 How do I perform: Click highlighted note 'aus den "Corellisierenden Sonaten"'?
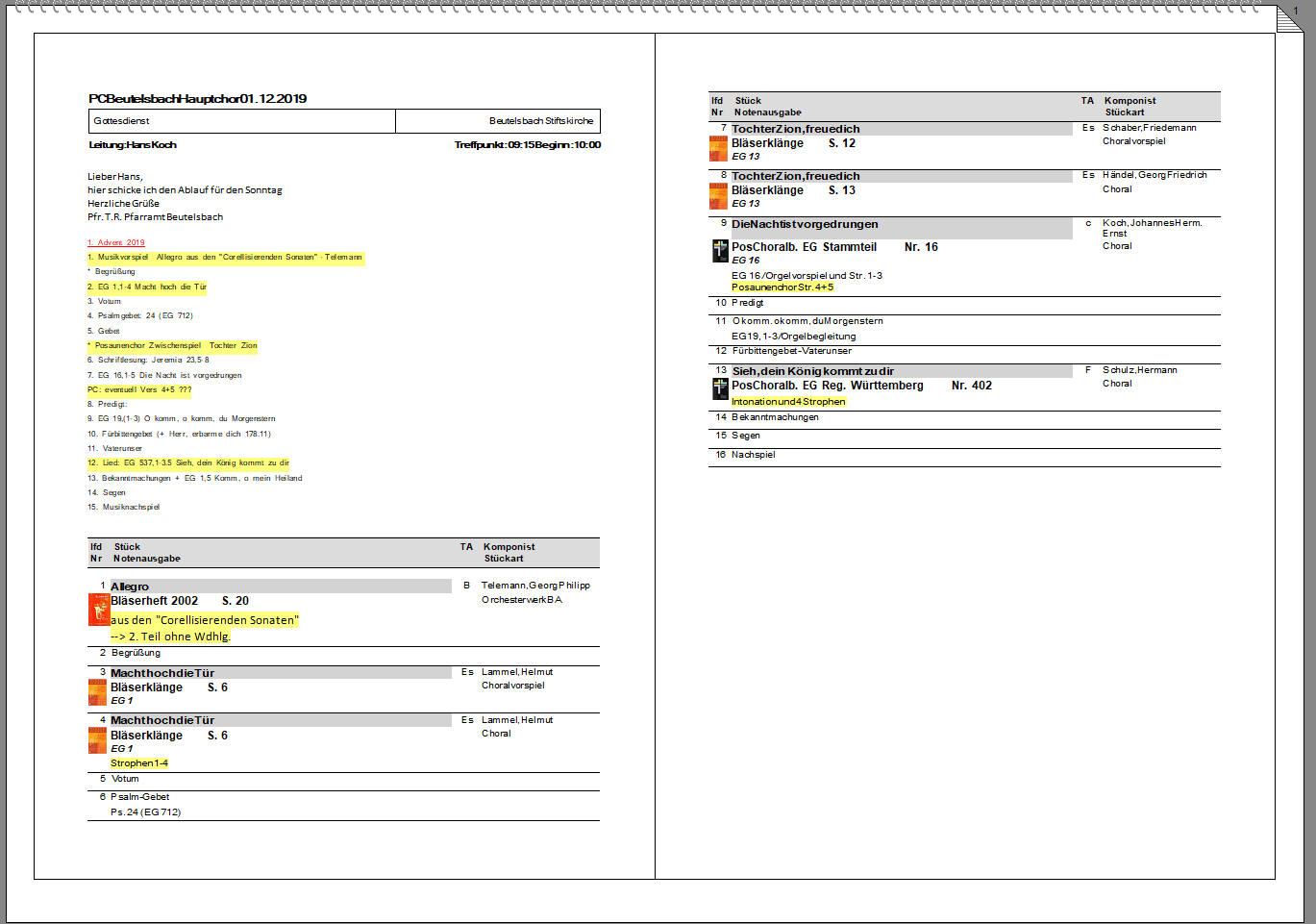(205, 620)
